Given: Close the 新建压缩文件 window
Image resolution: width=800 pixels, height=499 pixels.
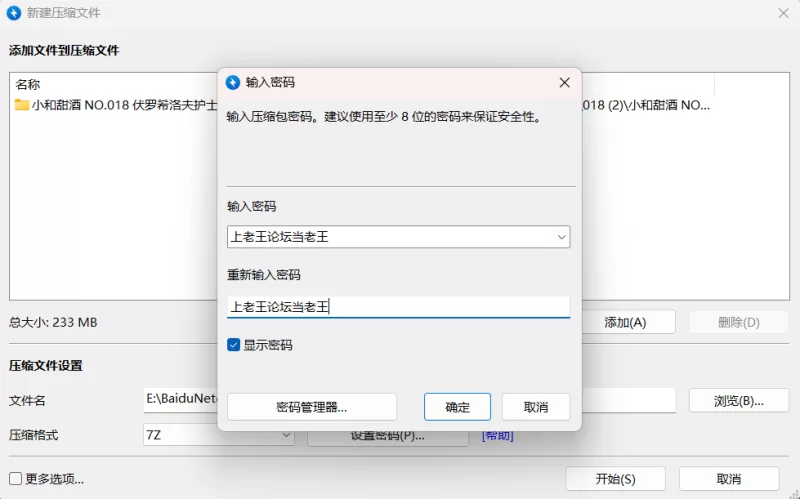Looking at the screenshot, I should pos(783,13).
